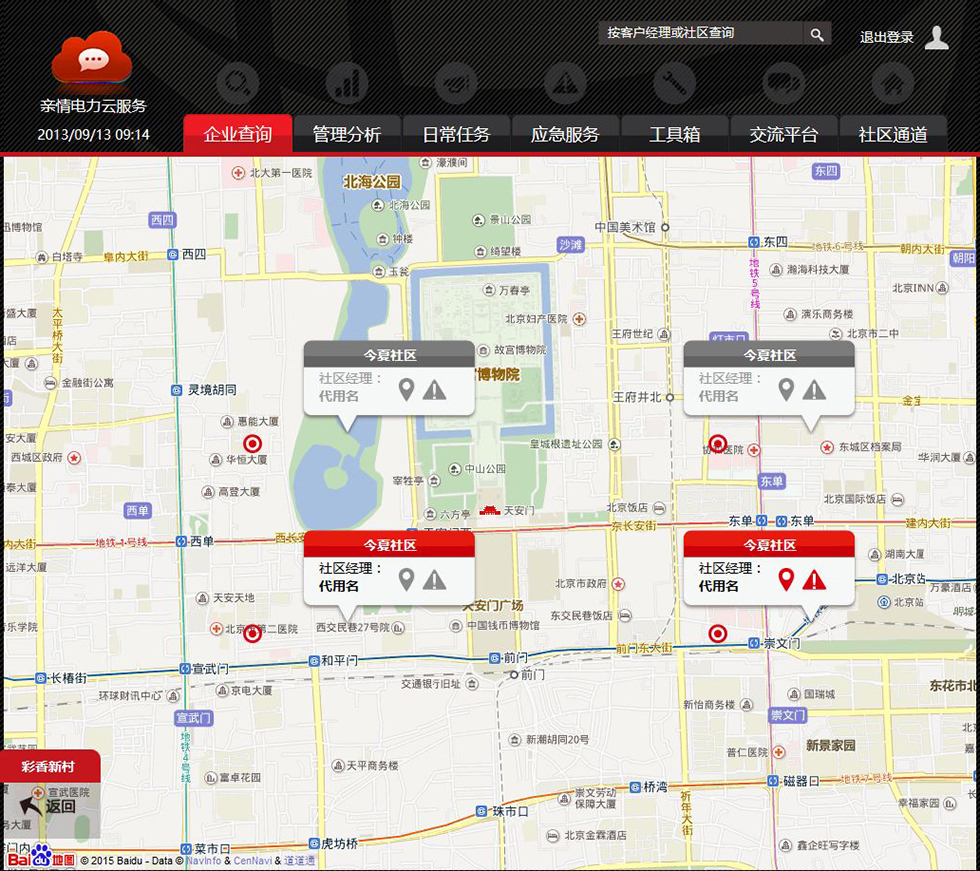Click gray warning icon in card above 西交民巷27号院

(x=434, y=580)
